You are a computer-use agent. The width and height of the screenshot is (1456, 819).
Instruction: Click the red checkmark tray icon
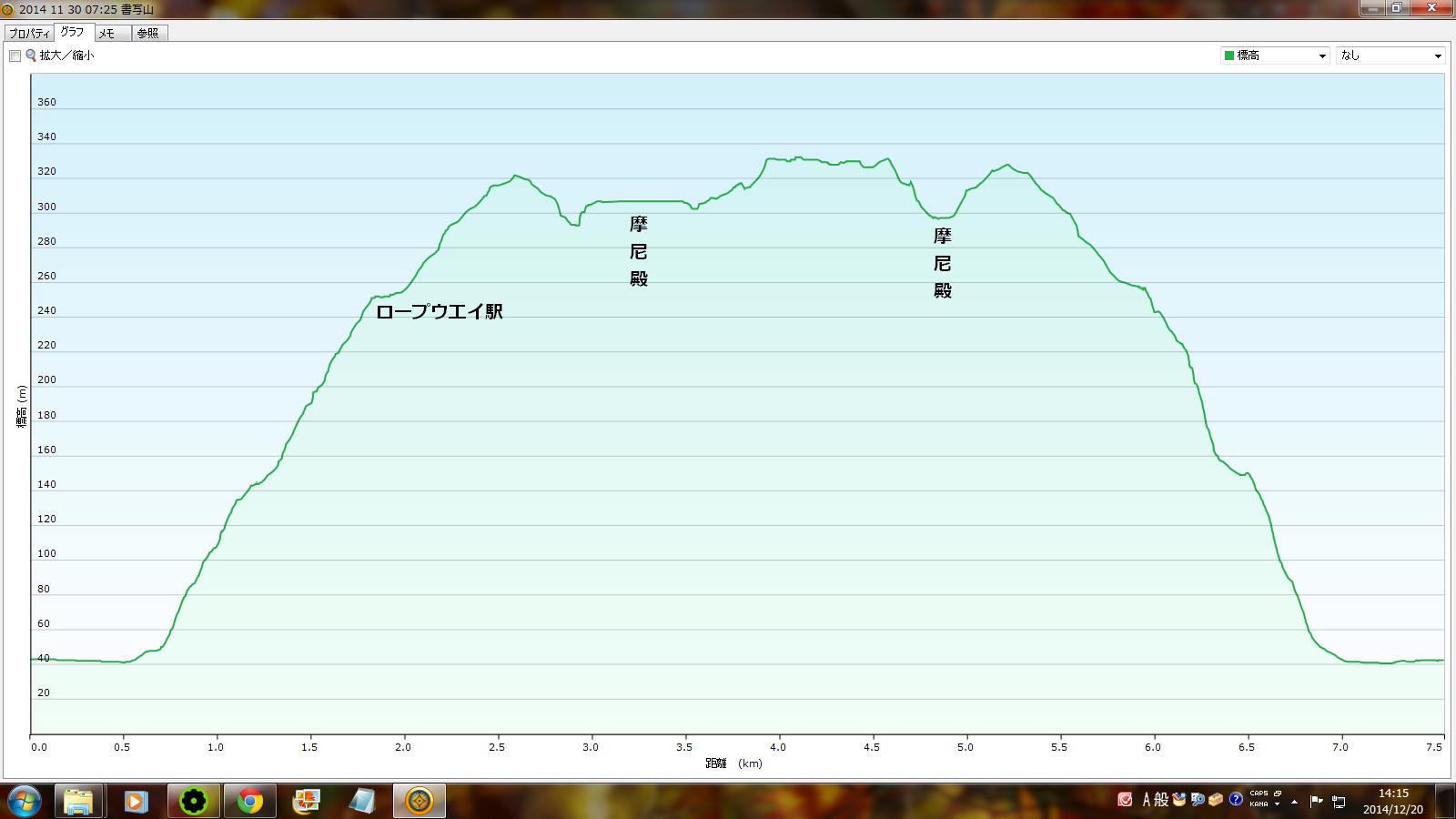click(1125, 800)
